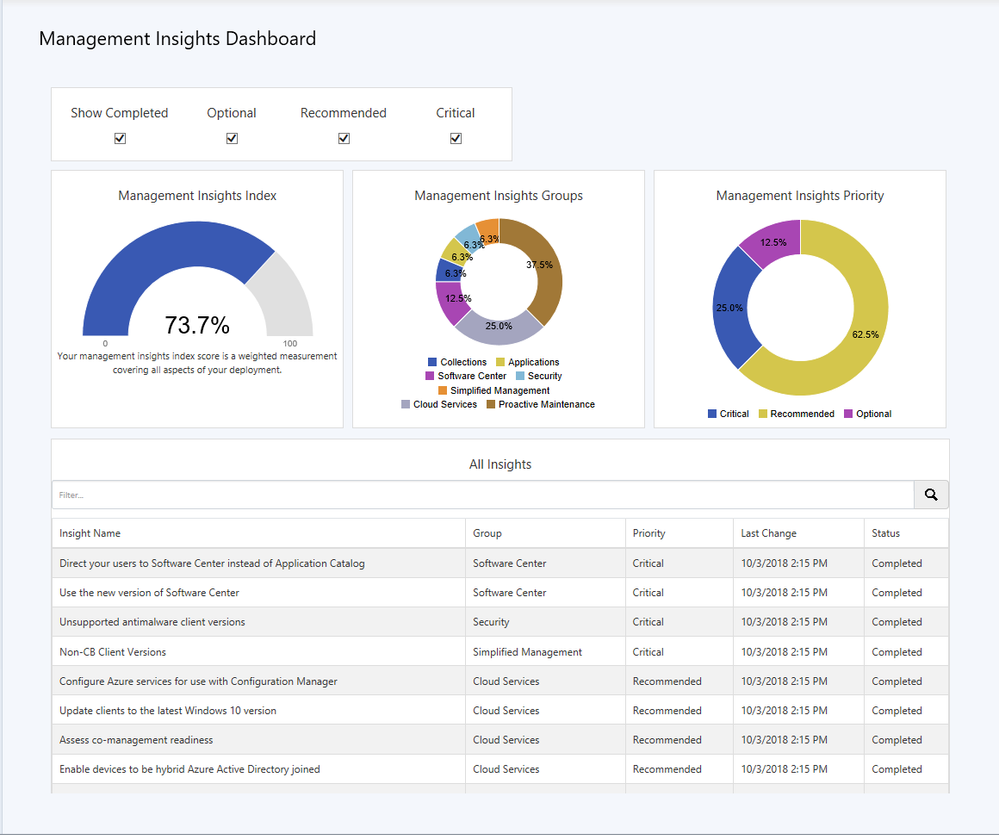Viewport: 999px width, 835px height.
Task: Click the Priority column header
Action: coord(649,533)
